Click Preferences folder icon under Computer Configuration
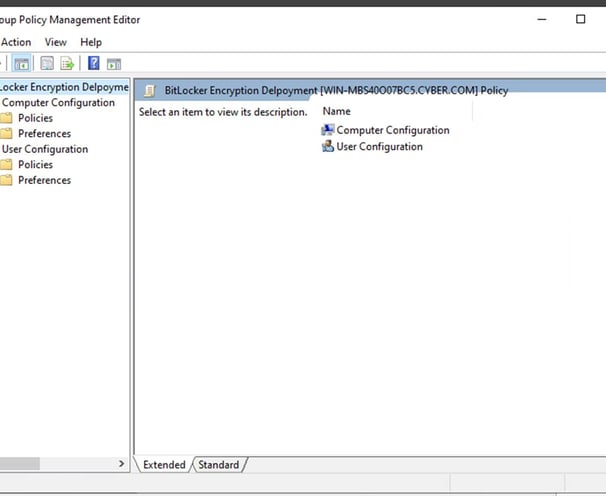This screenshot has height=496, width=606. point(6,133)
